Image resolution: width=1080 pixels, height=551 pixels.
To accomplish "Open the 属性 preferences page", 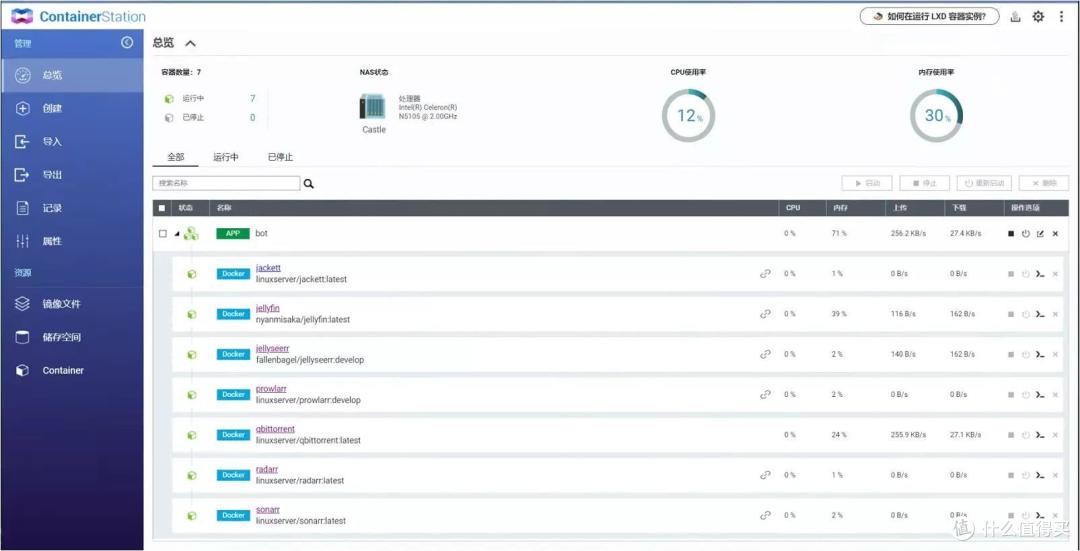I will click(x=72, y=240).
